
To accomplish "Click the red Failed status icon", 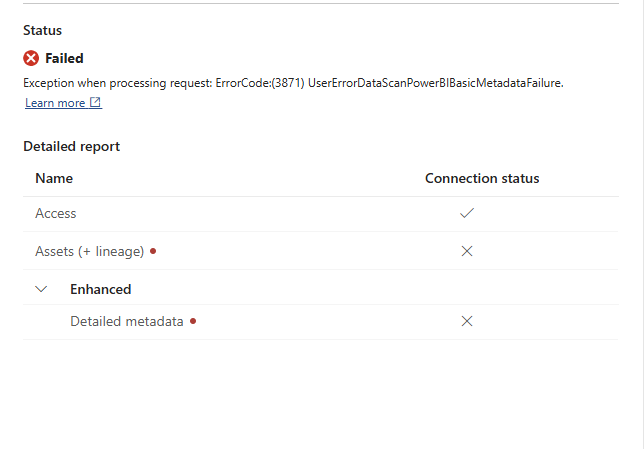I will click(31, 58).
